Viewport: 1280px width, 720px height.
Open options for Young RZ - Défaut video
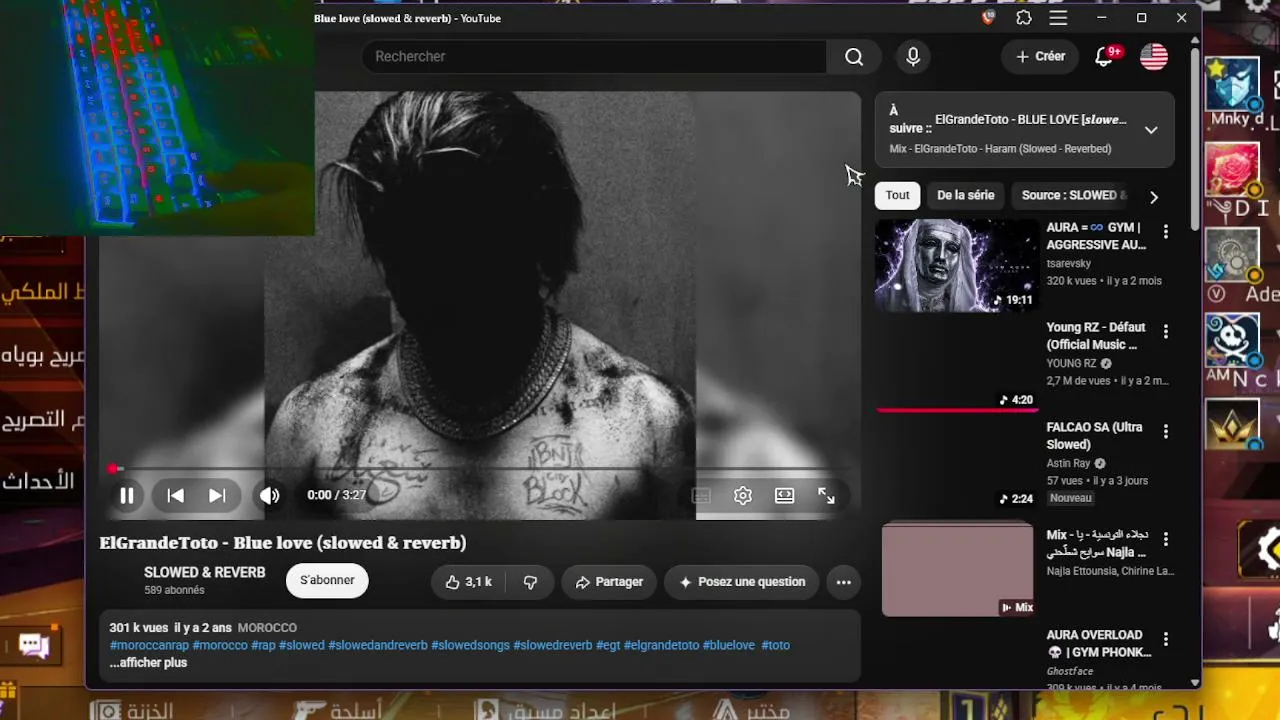(1165, 331)
